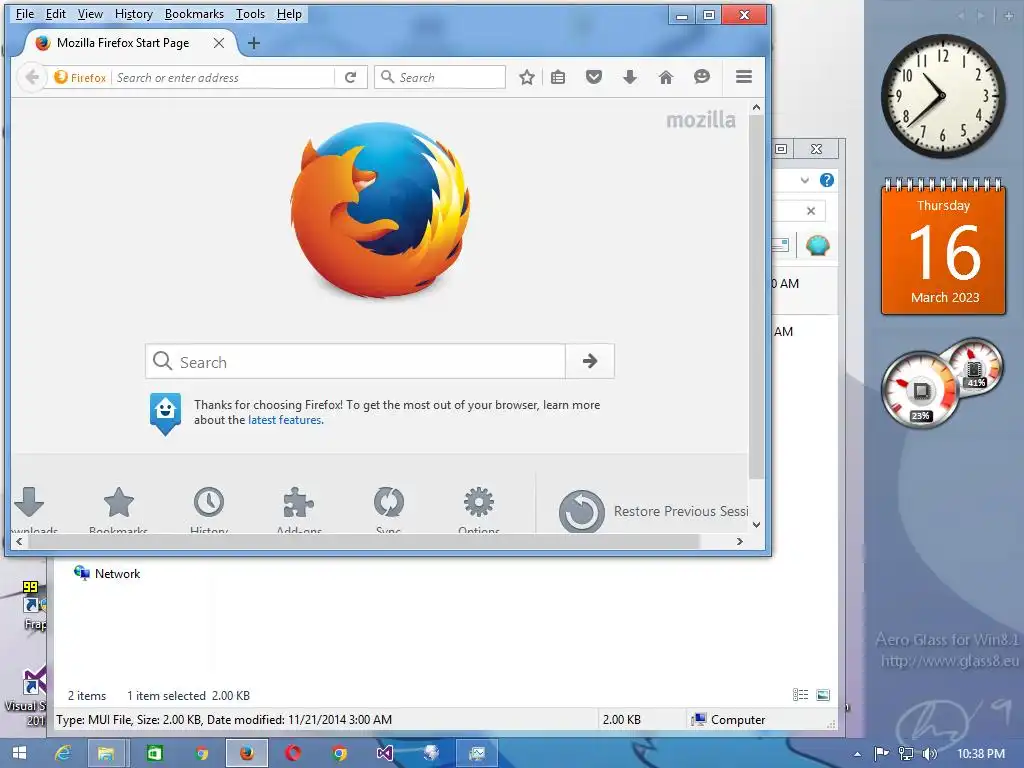
Task: Click horizontal scrollbar left arrow
Action: (20, 541)
